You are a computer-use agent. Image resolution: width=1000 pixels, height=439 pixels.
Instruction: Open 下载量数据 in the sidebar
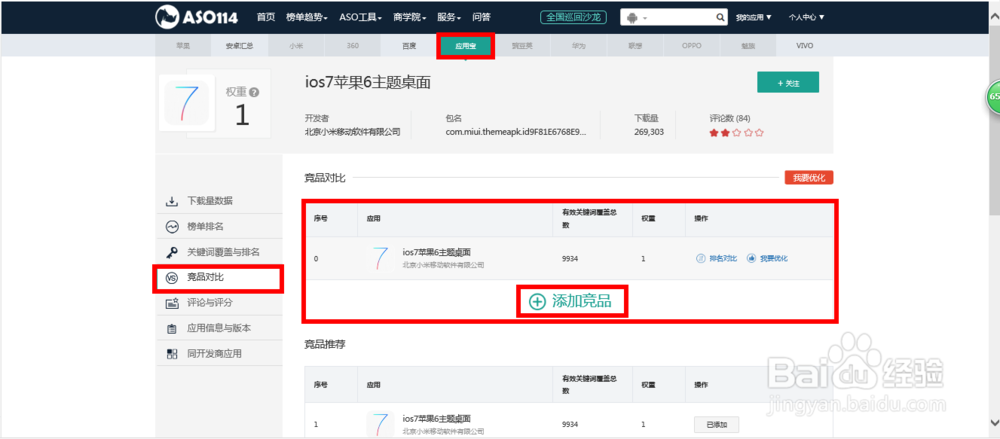[219, 201]
